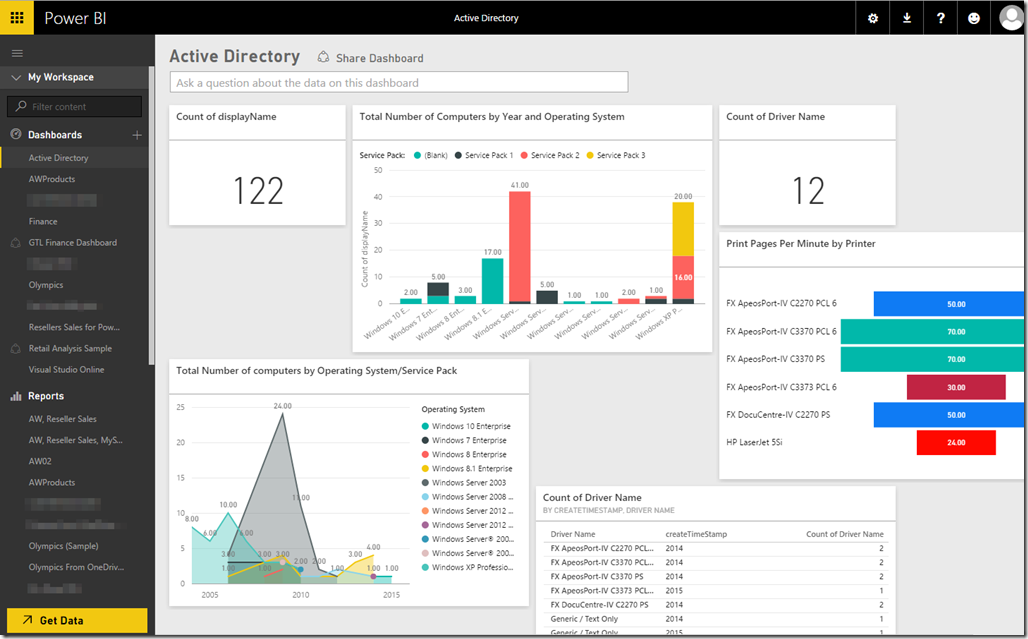Open the Olympics dashboard

click(x=46, y=285)
